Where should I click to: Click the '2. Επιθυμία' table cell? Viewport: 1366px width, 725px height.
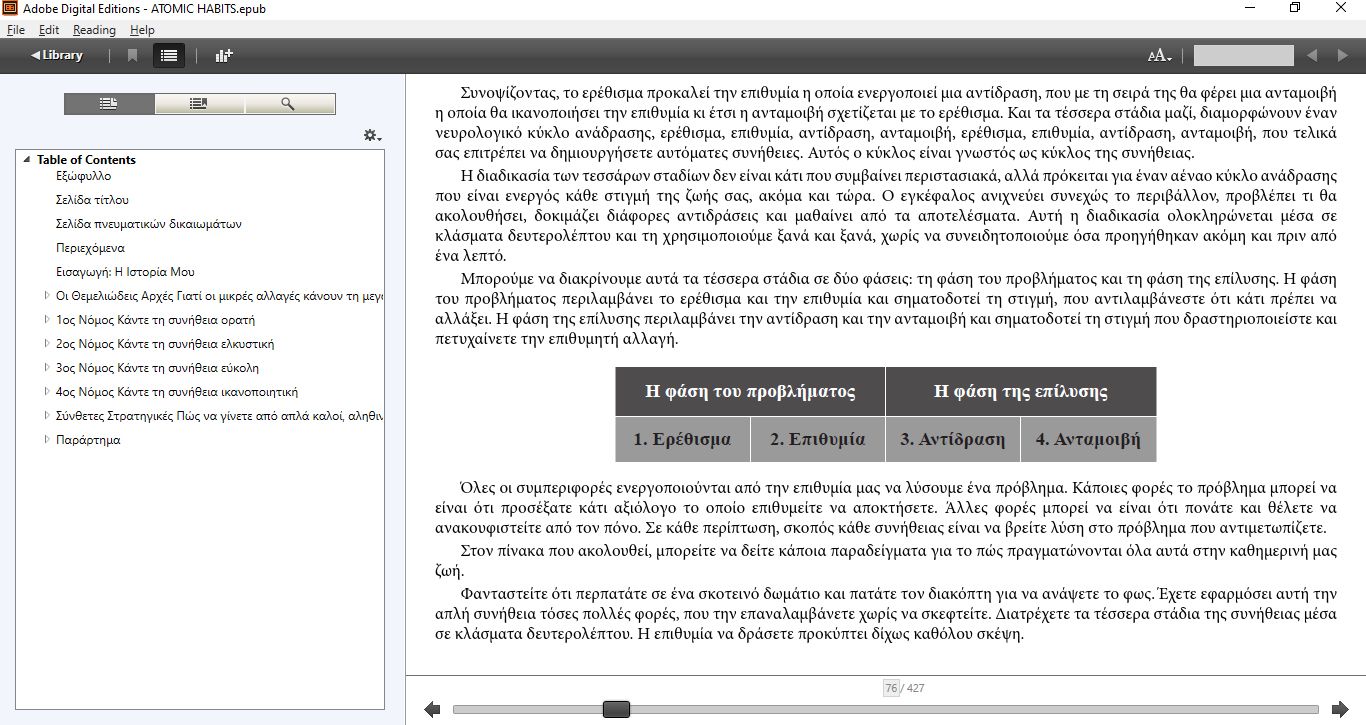point(818,439)
